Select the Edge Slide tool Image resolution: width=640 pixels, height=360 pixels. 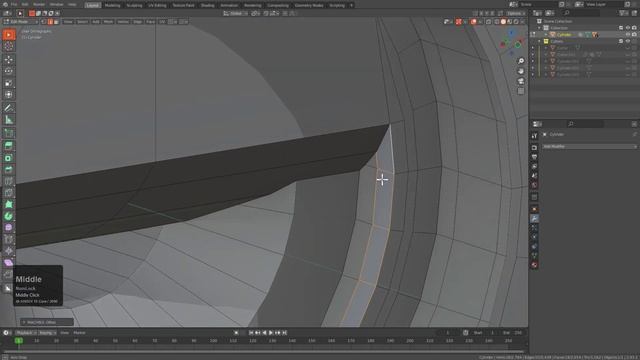point(9,240)
